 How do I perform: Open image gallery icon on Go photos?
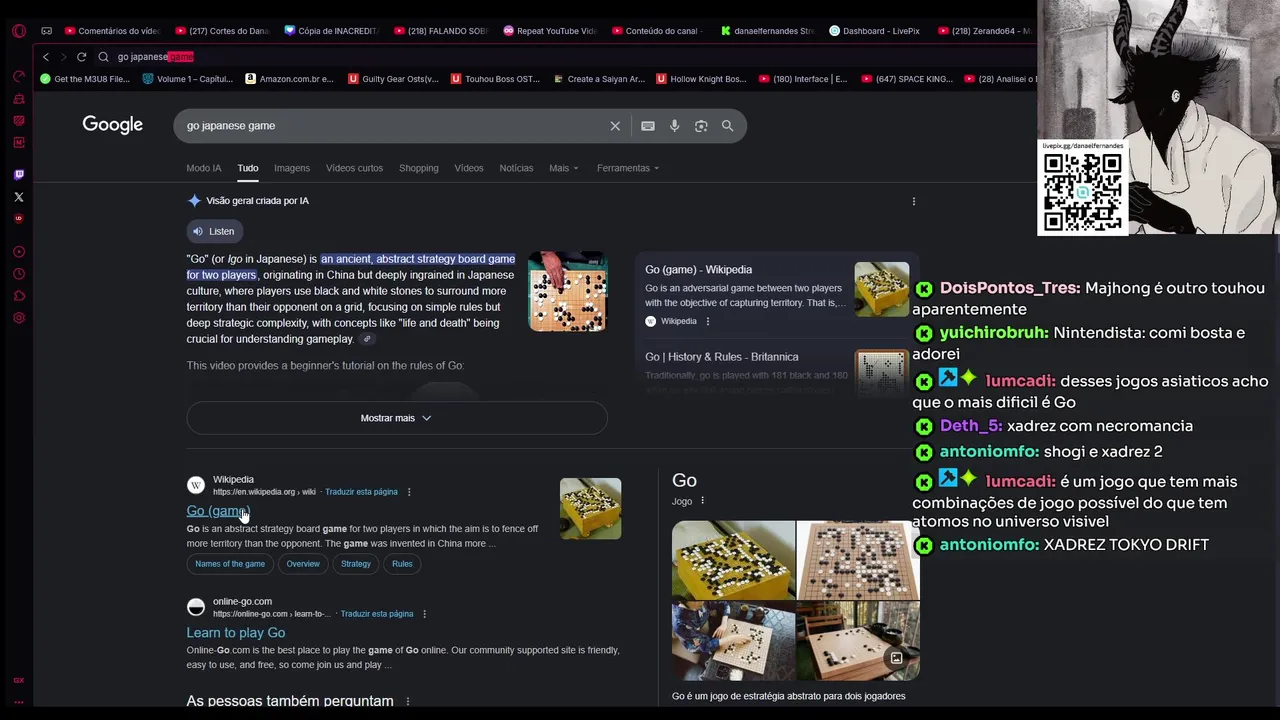coord(897,658)
